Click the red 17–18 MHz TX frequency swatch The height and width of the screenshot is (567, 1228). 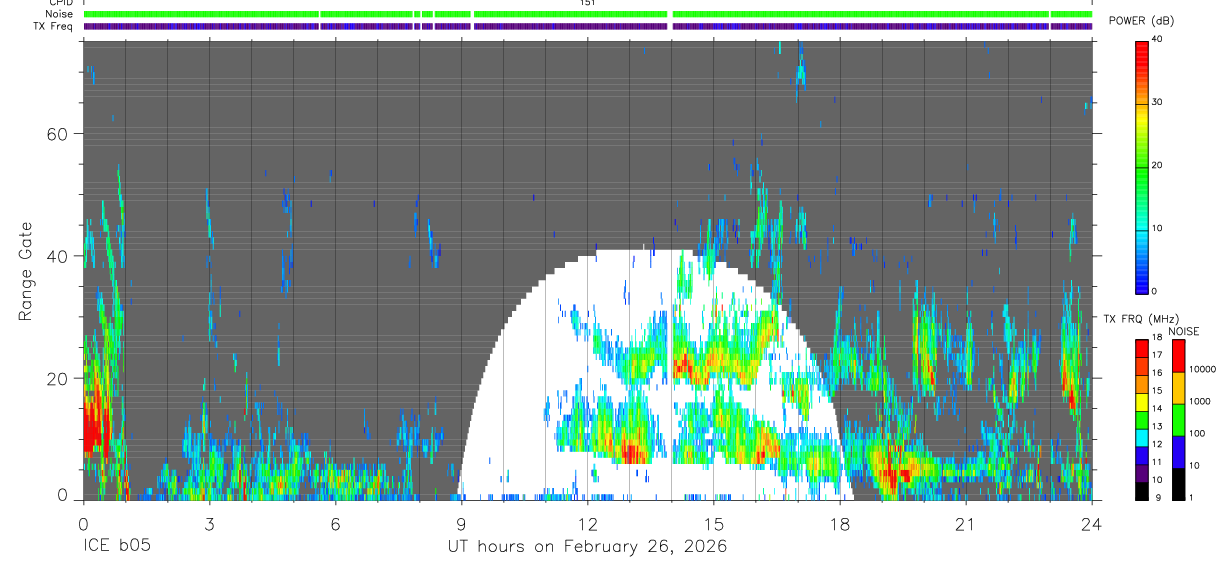pyautogui.click(x=1141, y=349)
